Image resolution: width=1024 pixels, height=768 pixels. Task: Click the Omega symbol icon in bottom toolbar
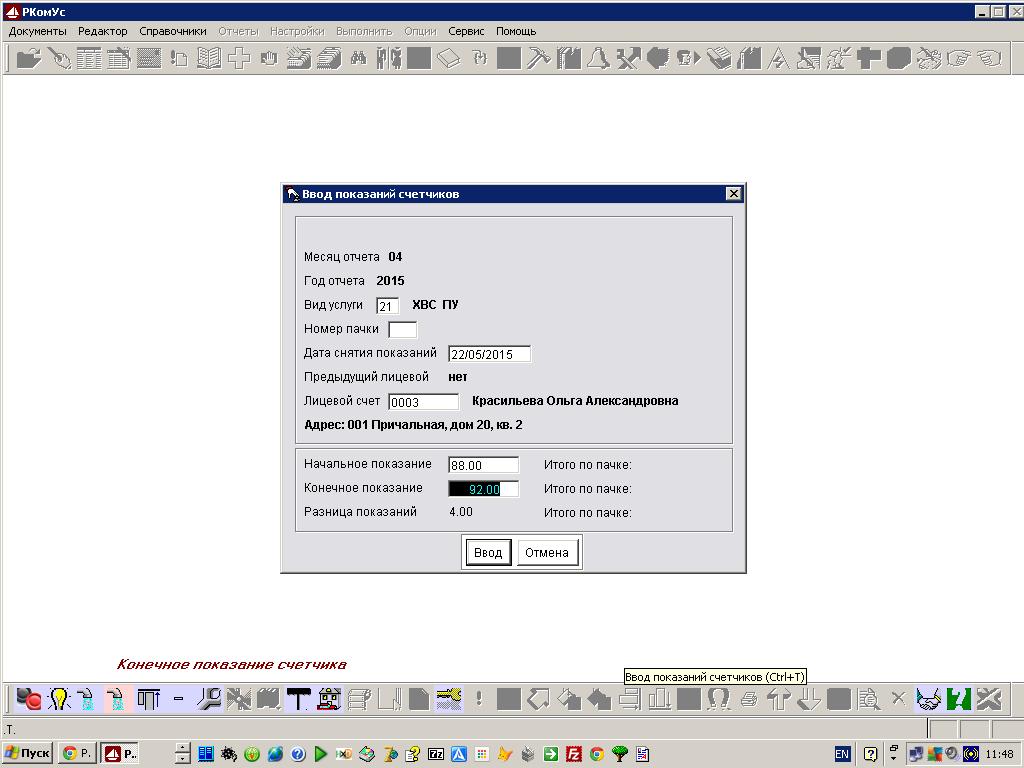click(718, 699)
